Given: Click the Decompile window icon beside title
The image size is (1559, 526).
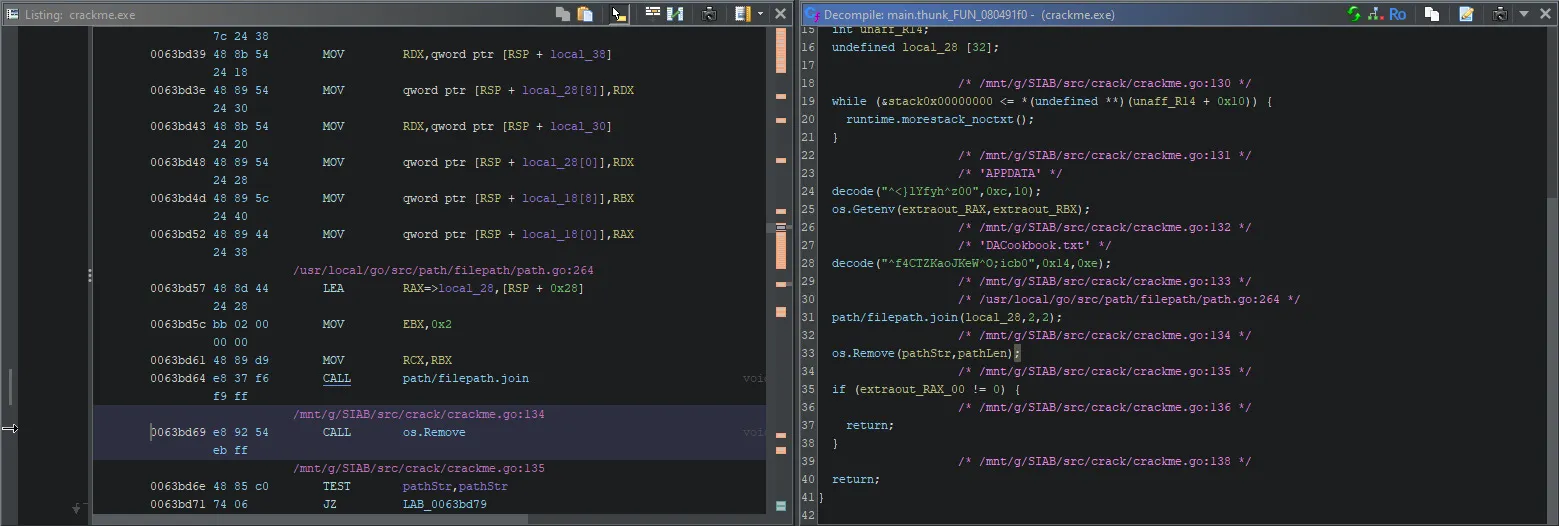Looking at the screenshot, I should click(811, 15).
